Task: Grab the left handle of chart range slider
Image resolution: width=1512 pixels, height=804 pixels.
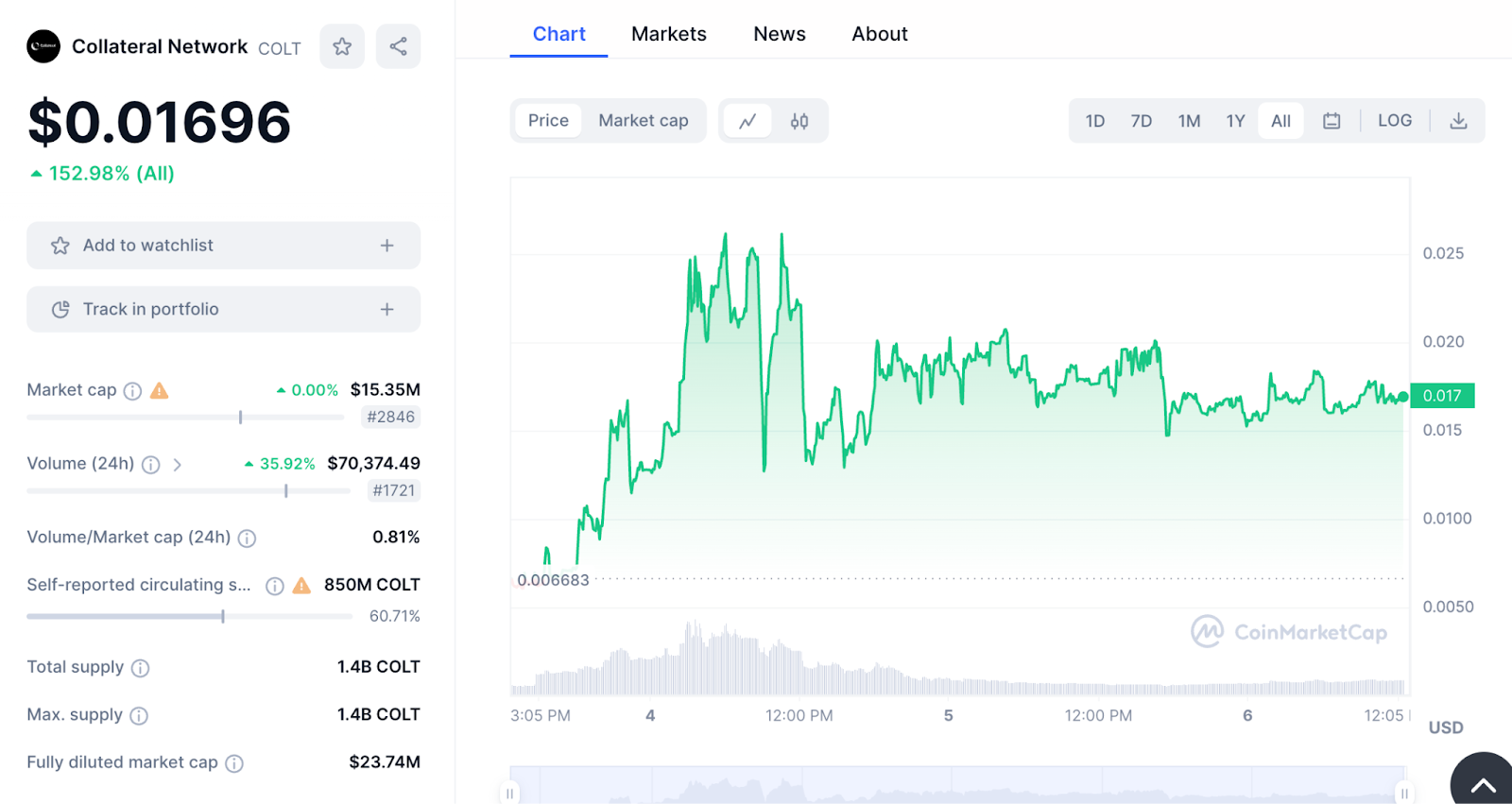Action: (510, 794)
